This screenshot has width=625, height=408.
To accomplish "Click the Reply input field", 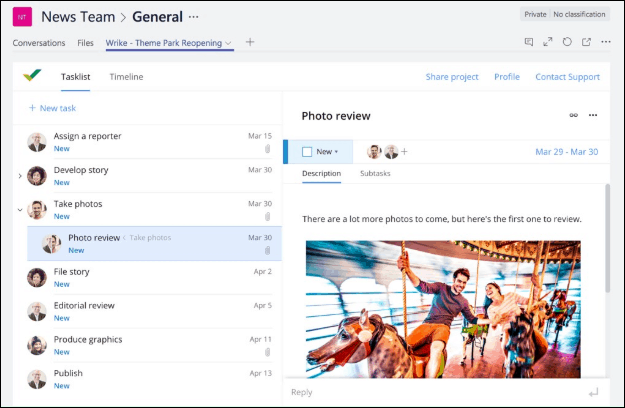I will pos(438,392).
